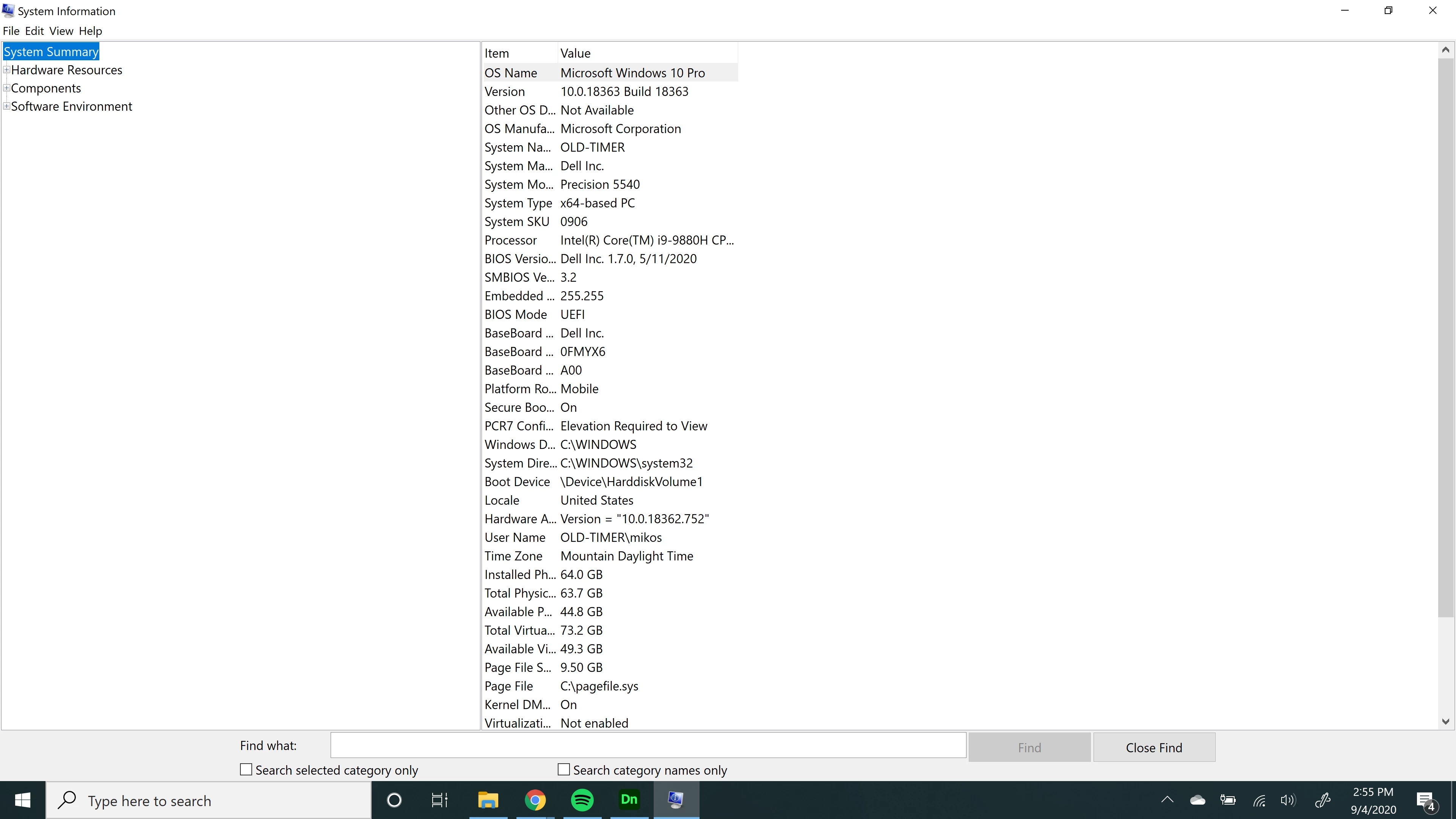Open the File menu
This screenshot has height=819, width=1456.
pos(11,31)
